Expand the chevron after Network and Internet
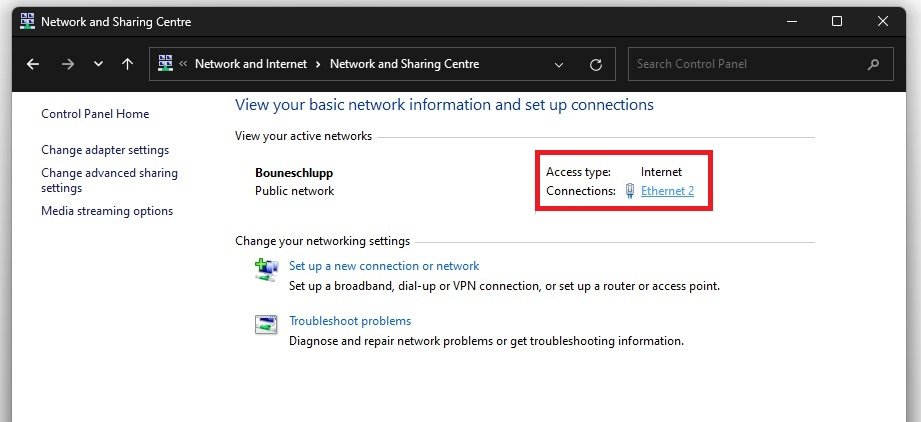The height and width of the screenshot is (422, 921). tap(318, 64)
